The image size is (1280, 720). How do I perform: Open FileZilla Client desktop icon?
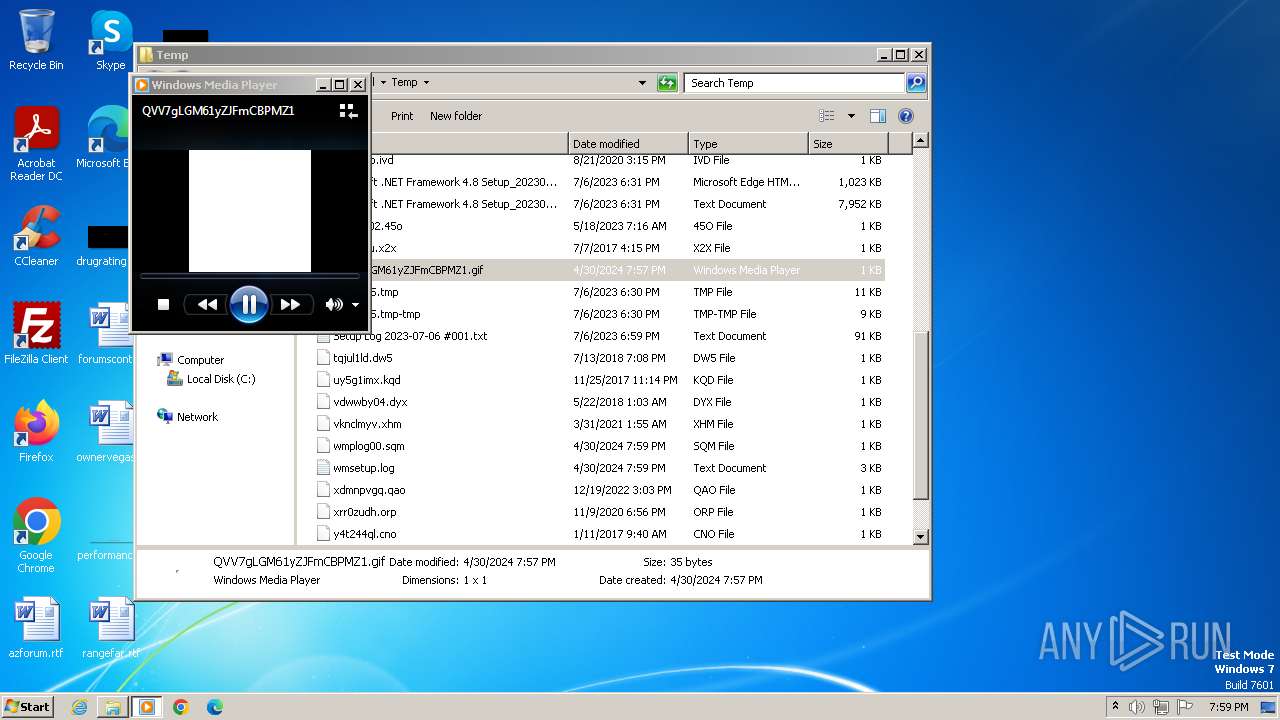(36, 333)
